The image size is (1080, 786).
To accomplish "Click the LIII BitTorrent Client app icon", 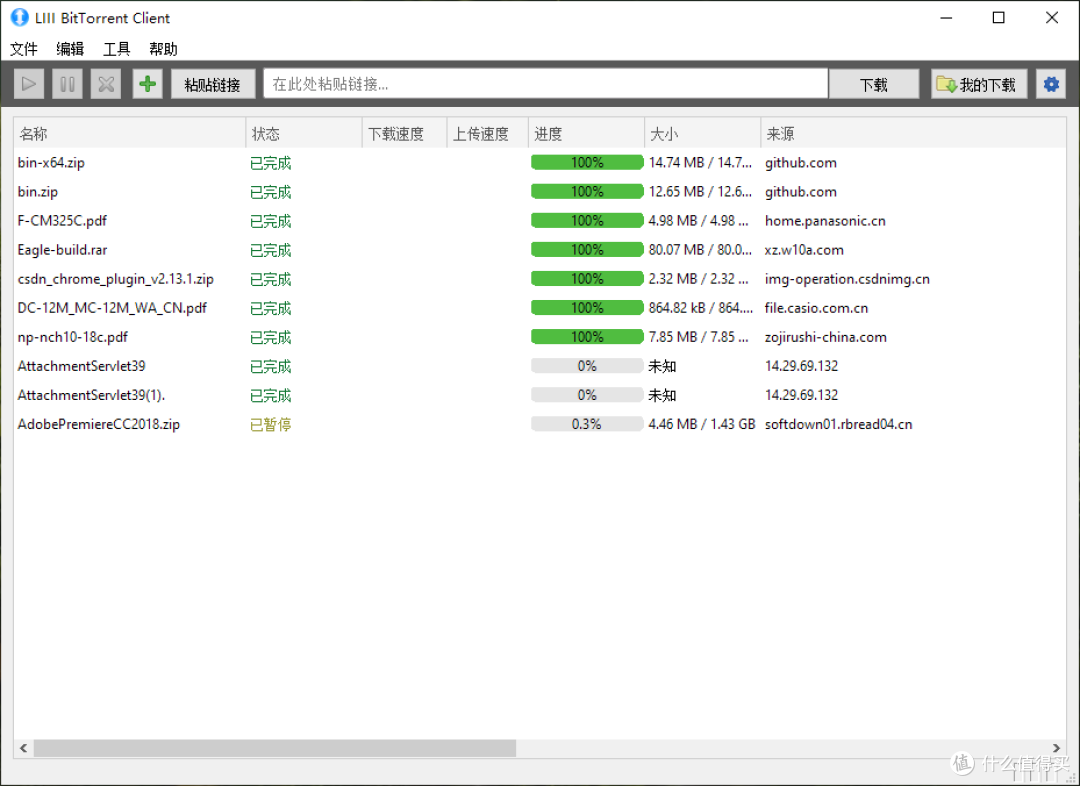I will (x=19, y=17).
